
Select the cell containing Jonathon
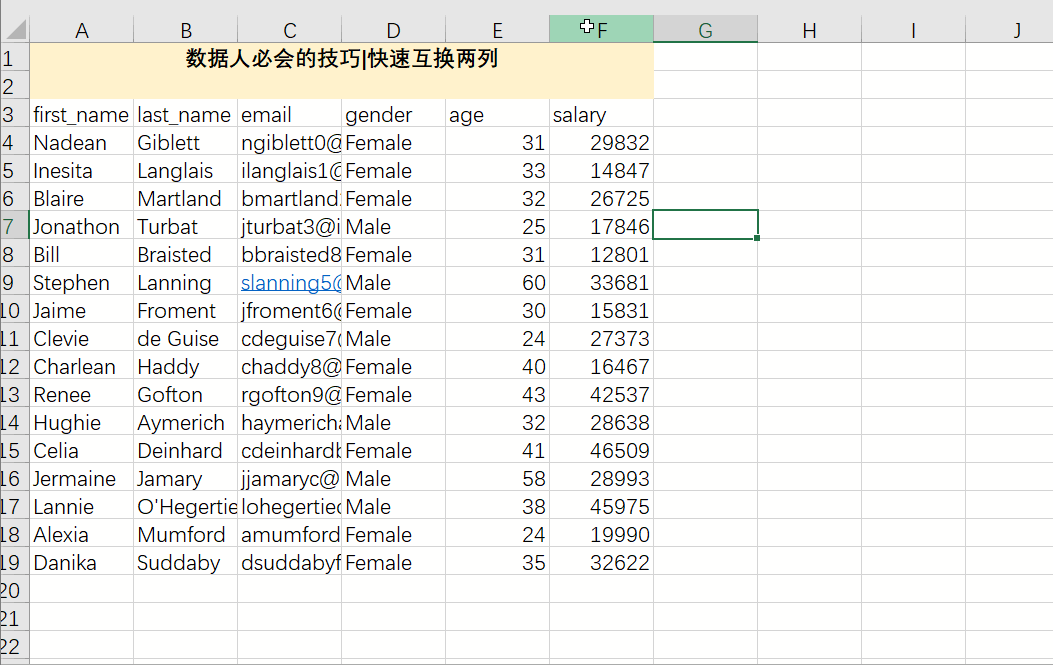coord(81,226)
